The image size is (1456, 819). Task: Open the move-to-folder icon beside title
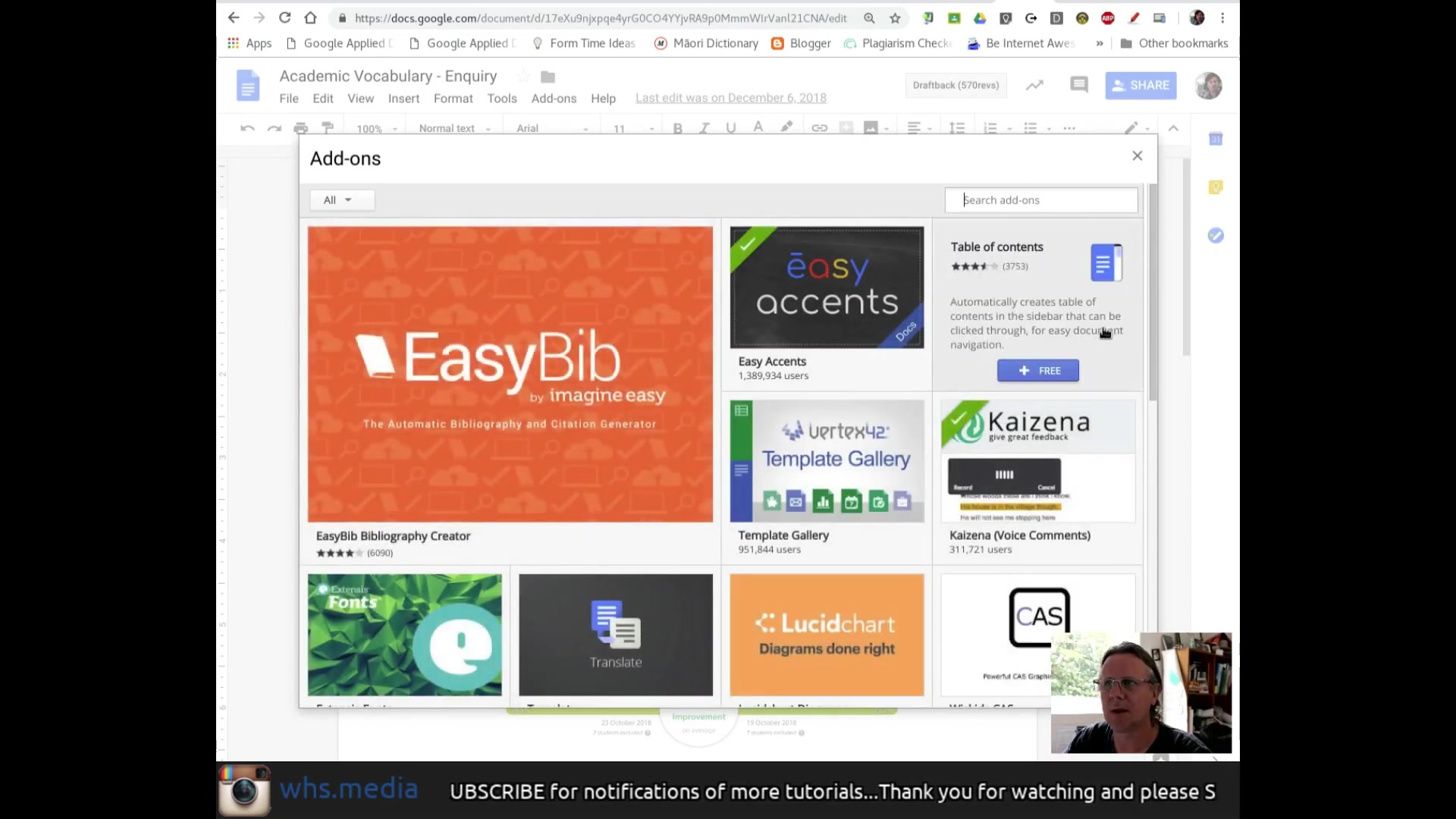tap(548, 77)
